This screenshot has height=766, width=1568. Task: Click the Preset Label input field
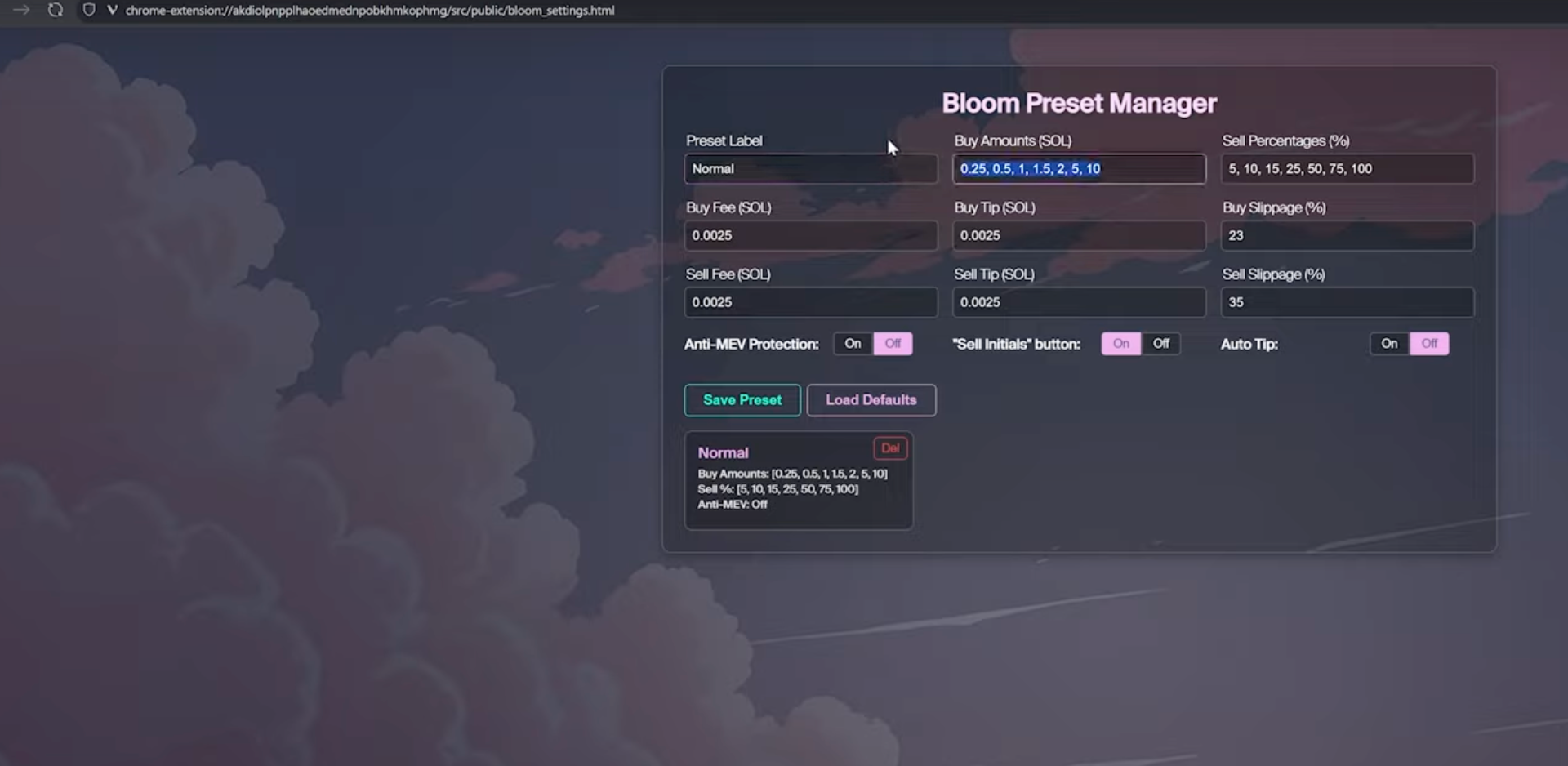(x=810, y=168)
